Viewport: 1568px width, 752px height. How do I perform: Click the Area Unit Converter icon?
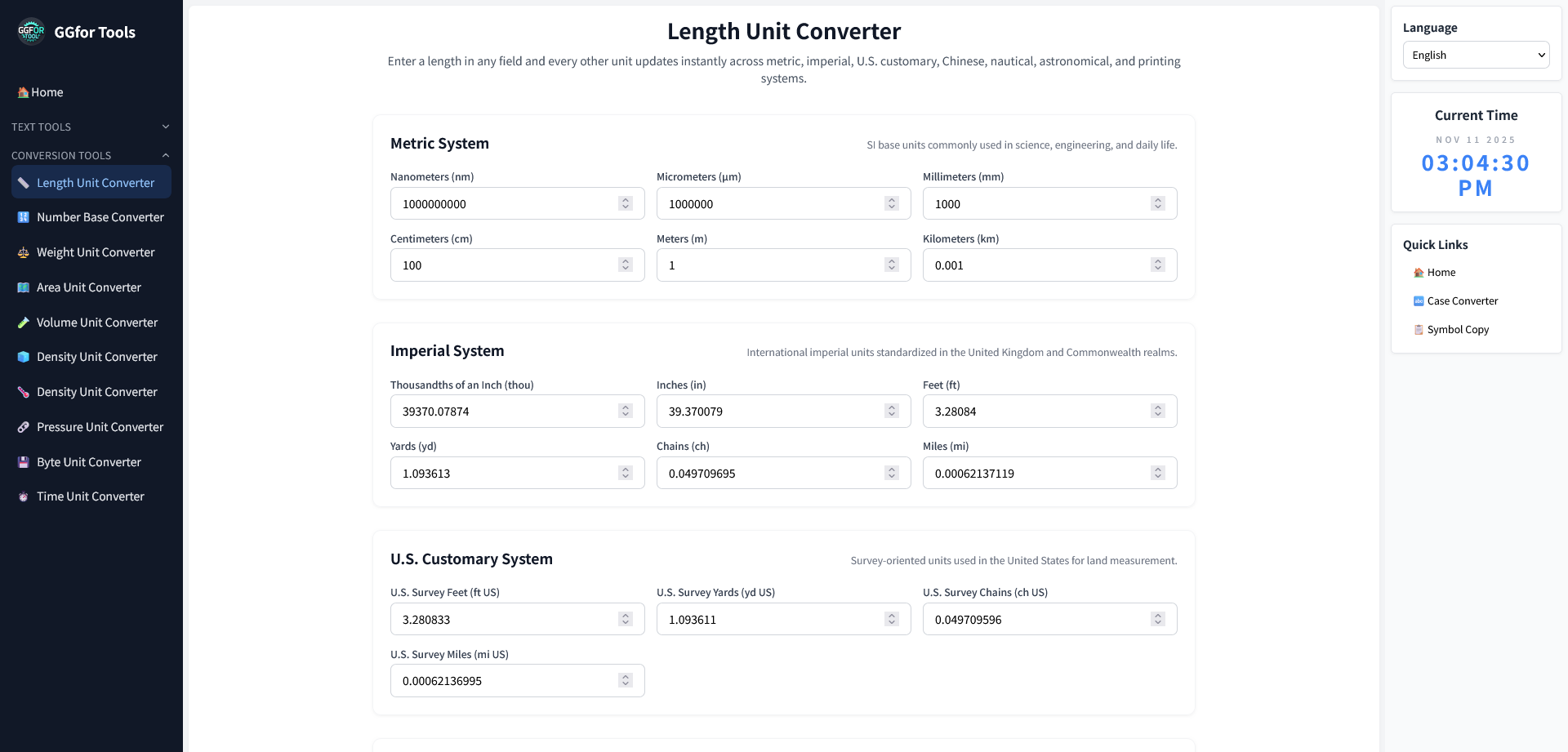coord(23,287)
